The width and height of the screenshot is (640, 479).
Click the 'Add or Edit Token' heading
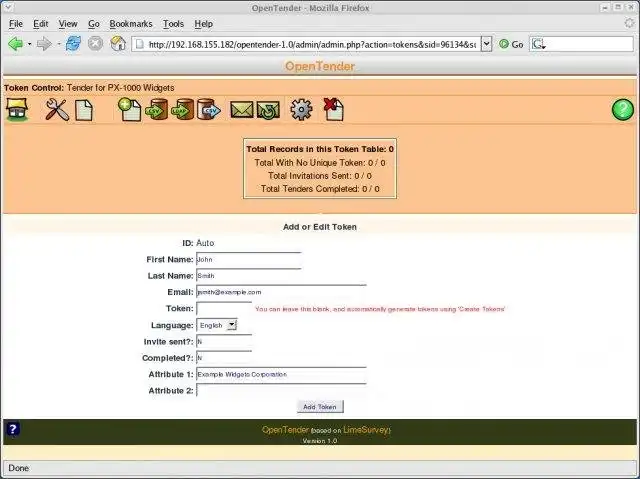tap(320, 227)
